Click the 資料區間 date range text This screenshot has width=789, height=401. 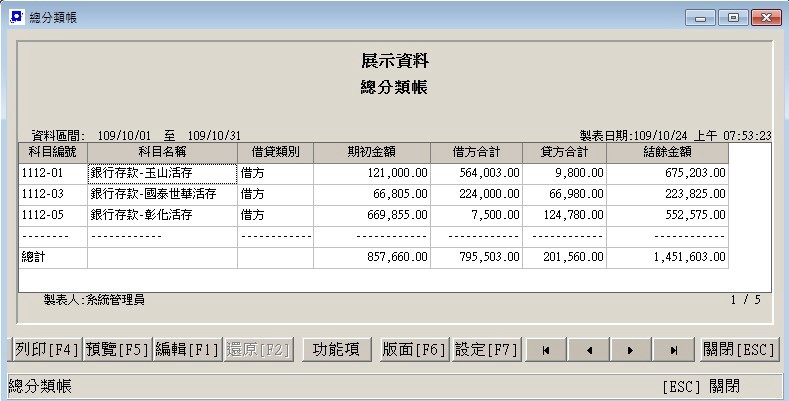tap(136, 136)
